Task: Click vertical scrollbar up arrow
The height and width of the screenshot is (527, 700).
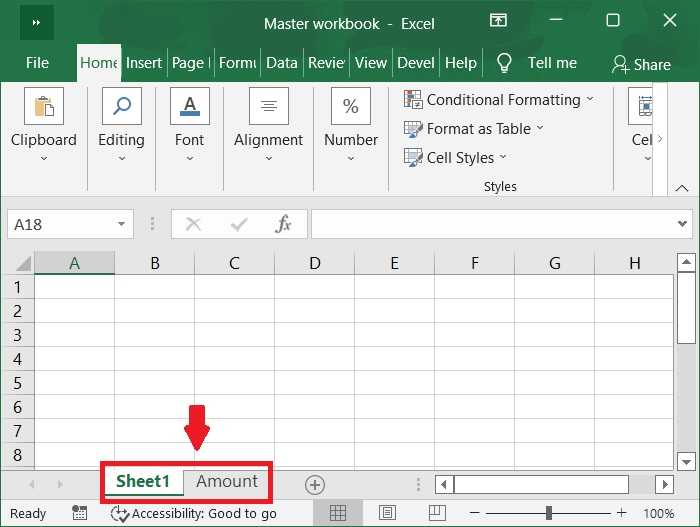Action: click(x=686, y=262)
